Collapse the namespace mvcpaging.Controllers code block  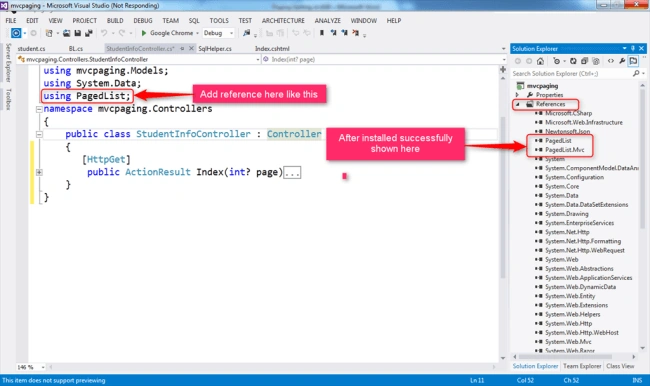39,109
